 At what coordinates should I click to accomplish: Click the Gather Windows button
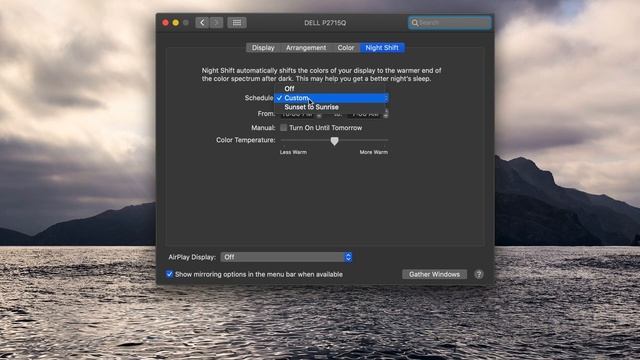coord(434,274)
